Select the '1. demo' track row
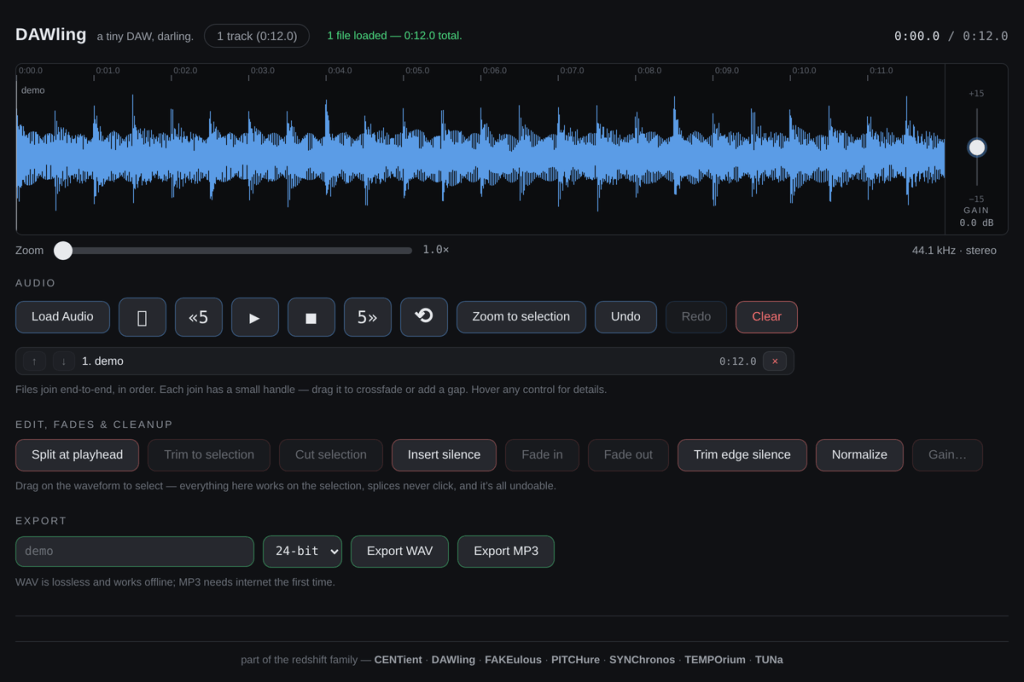Image resolution: width=1024 pixels, height=682 pixels. [x=405, y=361]
